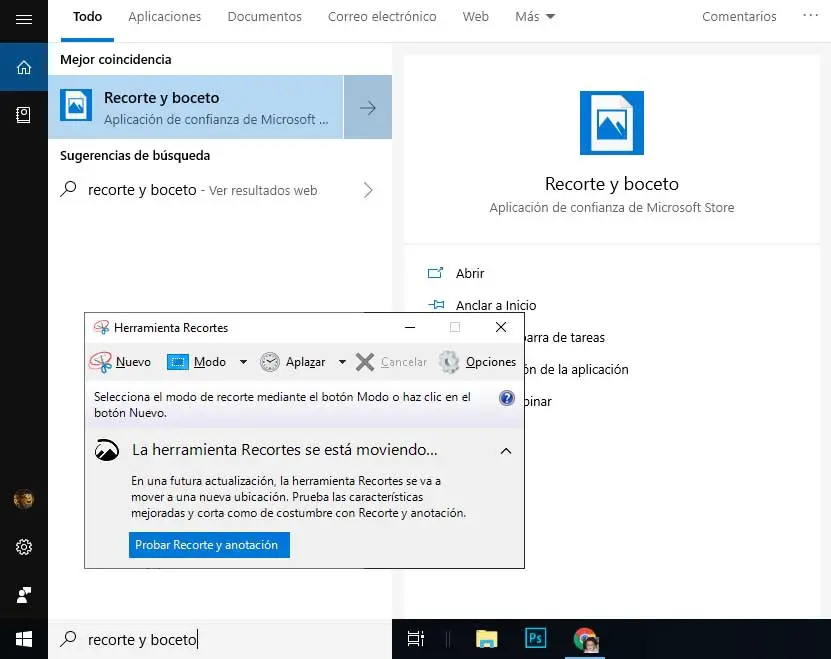This screenshot has height=659, width=831.
Task: Switch to the Correo electrónico tab
Action: coord(382,16)
